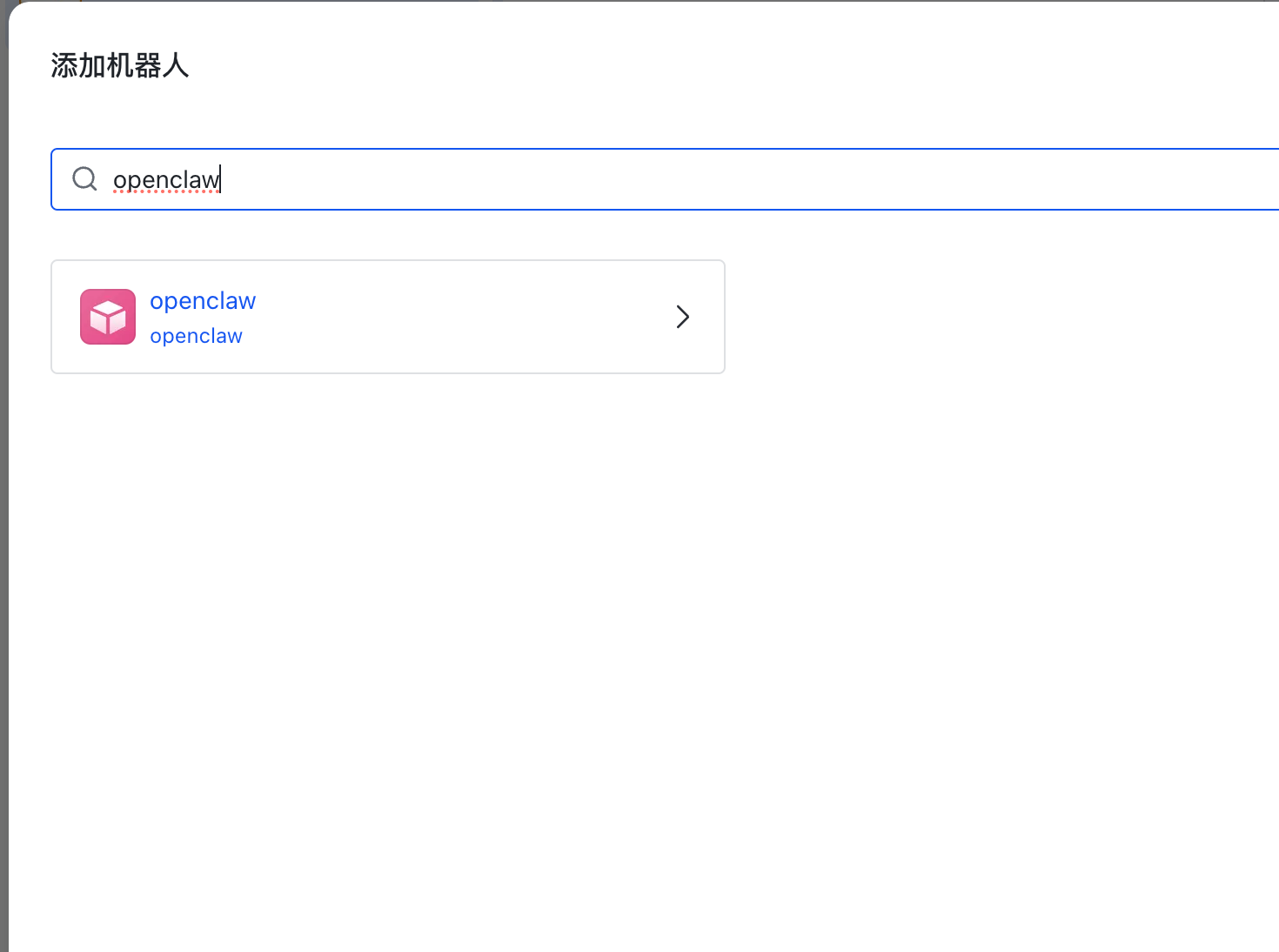Place cursor at end of openclaw query text
Viewport: 1279px width, 952px height.
pyautogui.click(x=220, y=179)
